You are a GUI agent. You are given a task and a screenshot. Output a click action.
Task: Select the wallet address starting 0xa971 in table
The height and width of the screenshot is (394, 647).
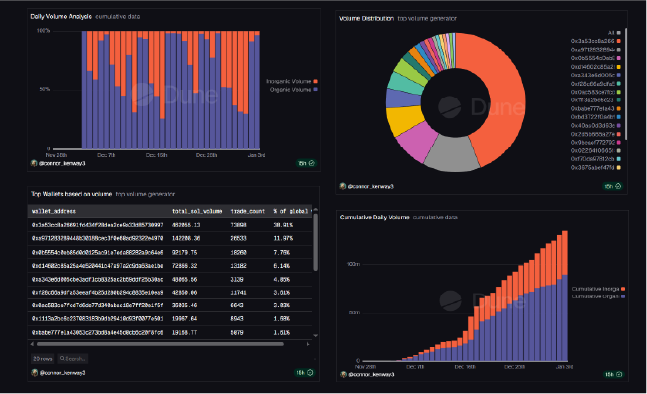[x=97, y=238]
